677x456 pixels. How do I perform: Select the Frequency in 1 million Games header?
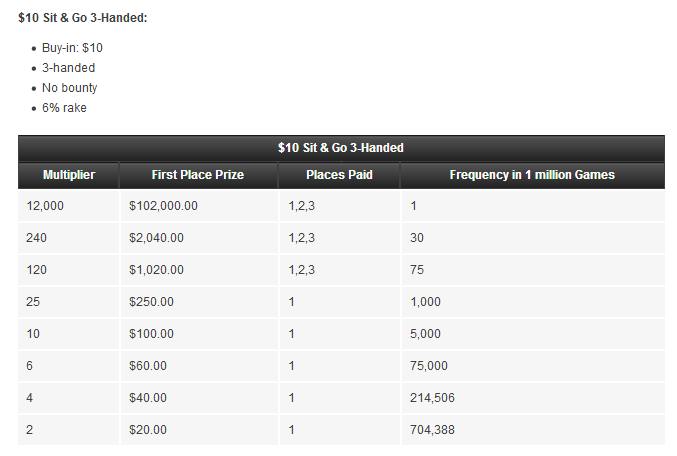click(x=532, y=175)
